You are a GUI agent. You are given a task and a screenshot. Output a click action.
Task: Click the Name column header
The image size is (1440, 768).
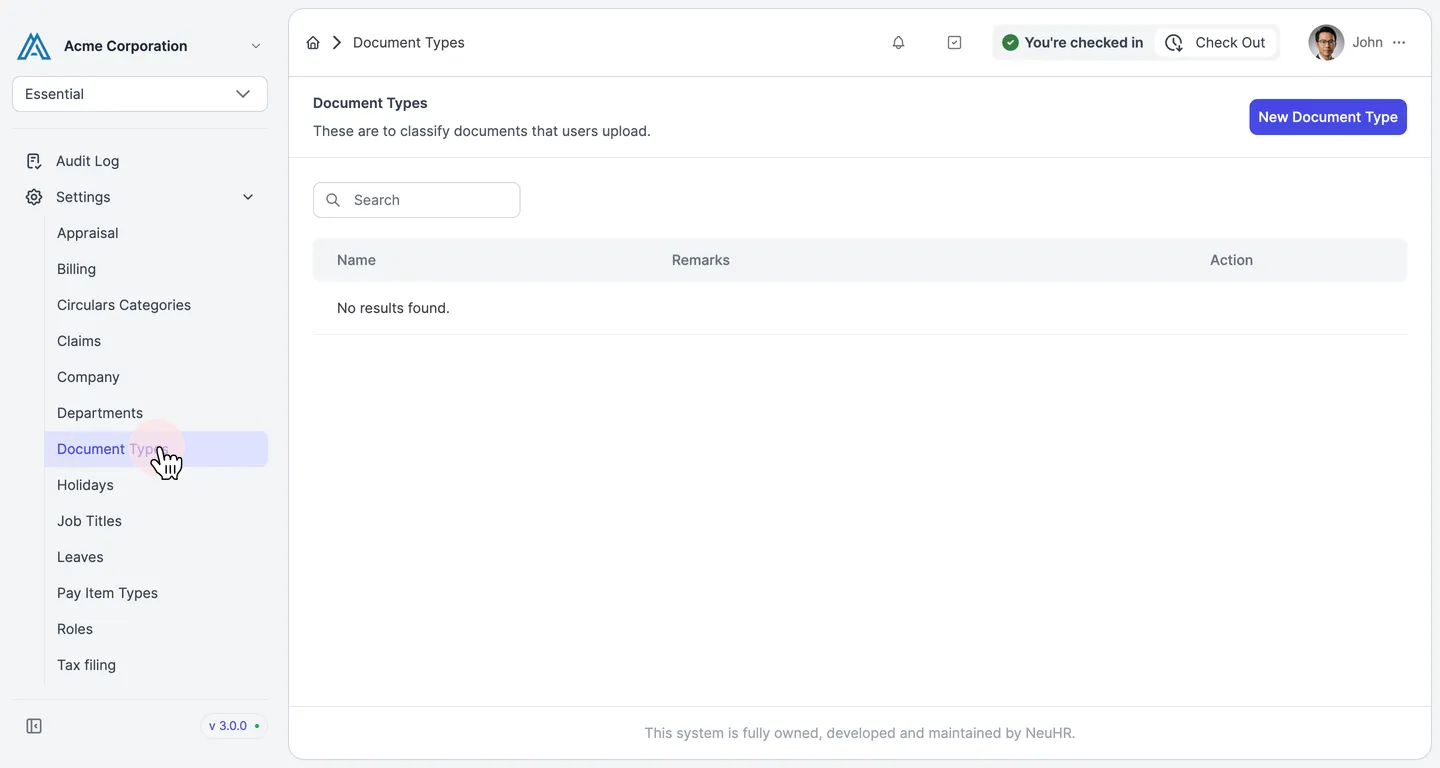pos(356,260)
